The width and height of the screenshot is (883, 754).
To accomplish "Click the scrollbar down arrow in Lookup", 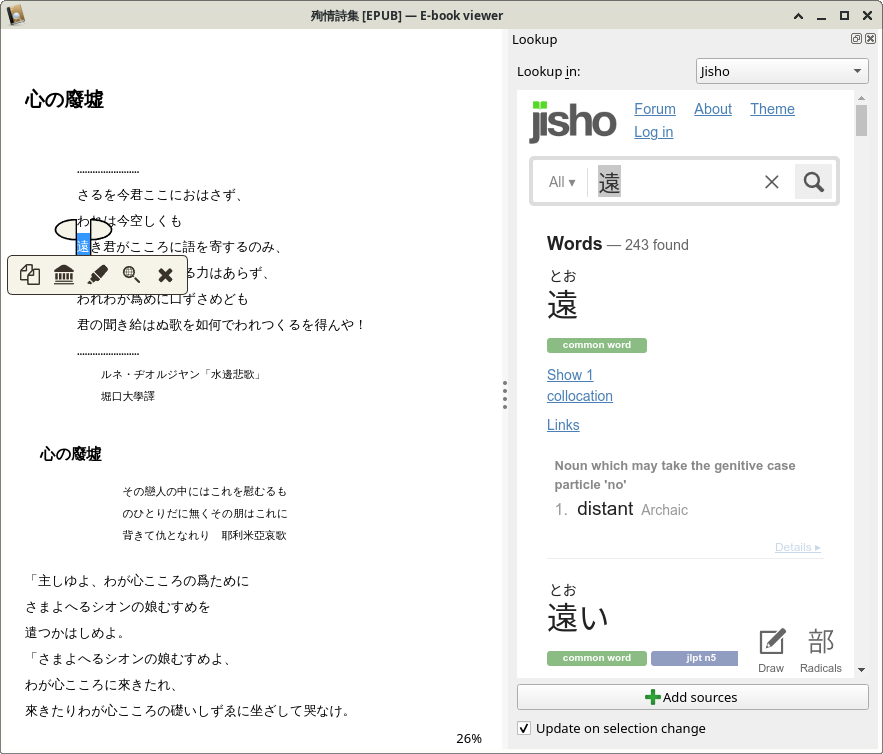I will [861, 670].
